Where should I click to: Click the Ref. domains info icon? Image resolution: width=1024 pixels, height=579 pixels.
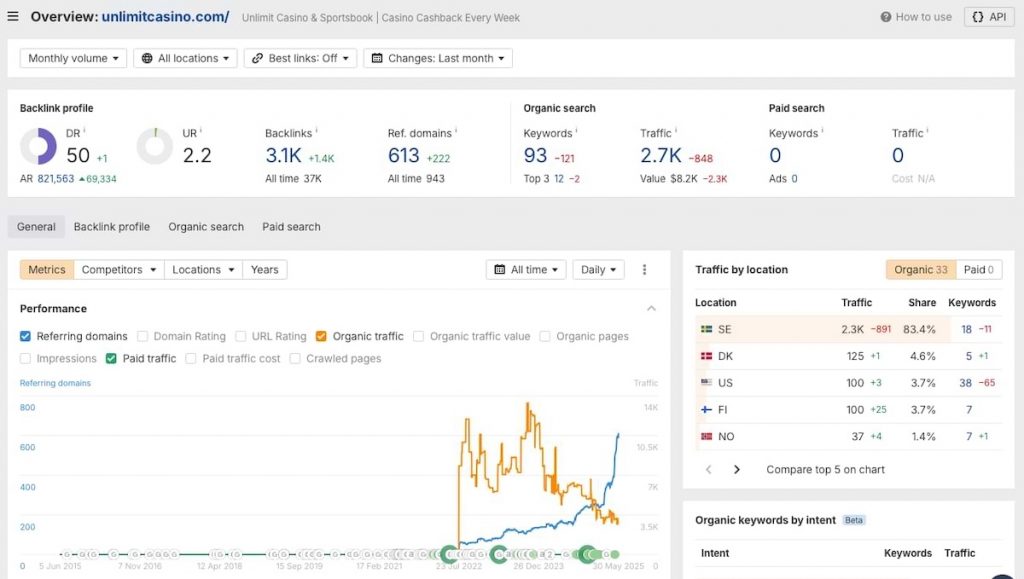456,131
